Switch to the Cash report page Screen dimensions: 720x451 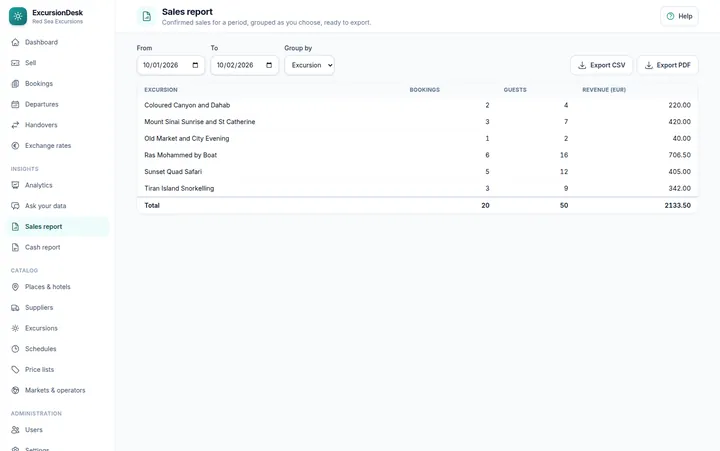point(57,247)
